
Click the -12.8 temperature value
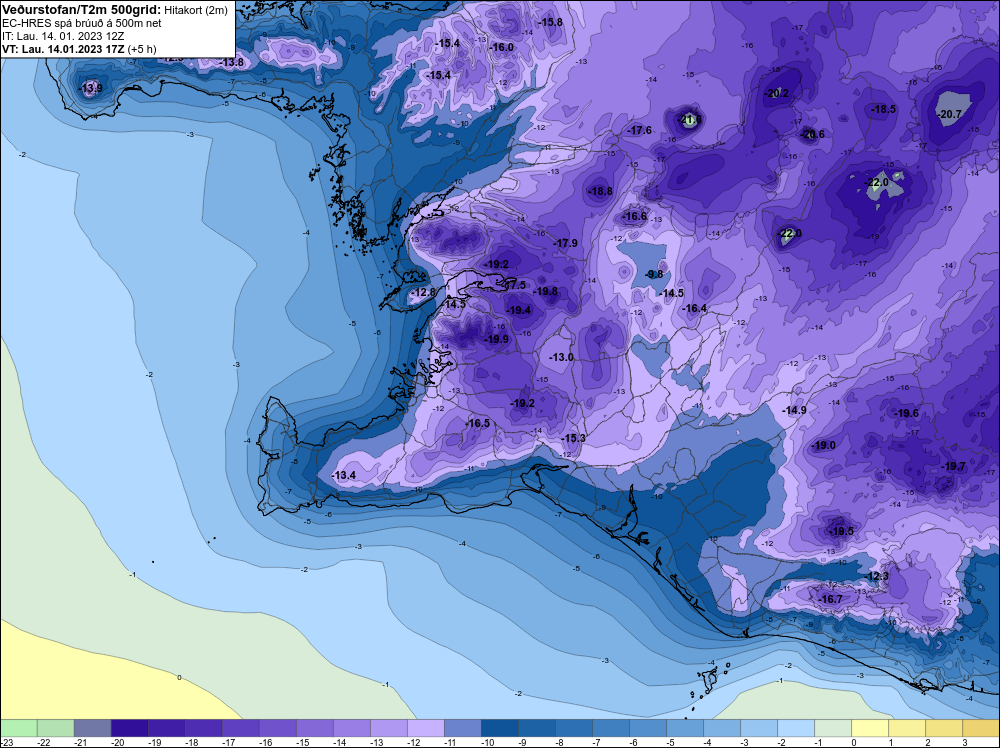(x=423, y=292)
